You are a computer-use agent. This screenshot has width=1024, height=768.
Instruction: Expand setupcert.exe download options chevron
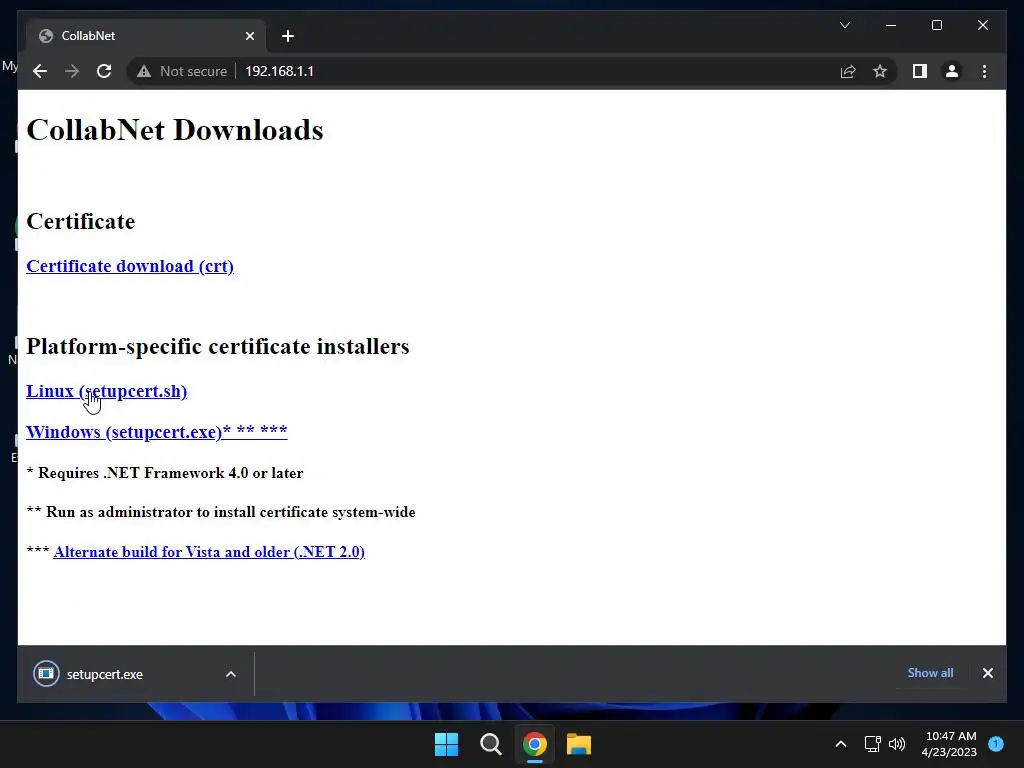click(x=231, y=674)
